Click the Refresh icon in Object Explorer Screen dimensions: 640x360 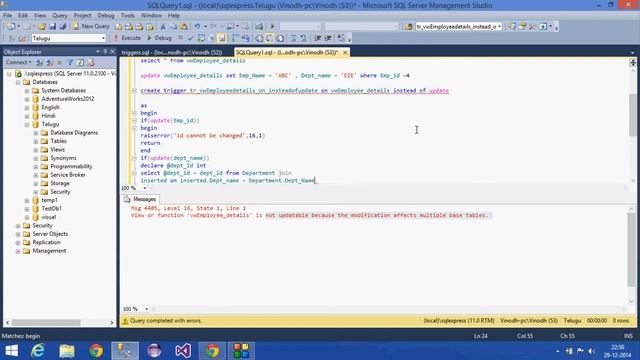click(80, 62)
